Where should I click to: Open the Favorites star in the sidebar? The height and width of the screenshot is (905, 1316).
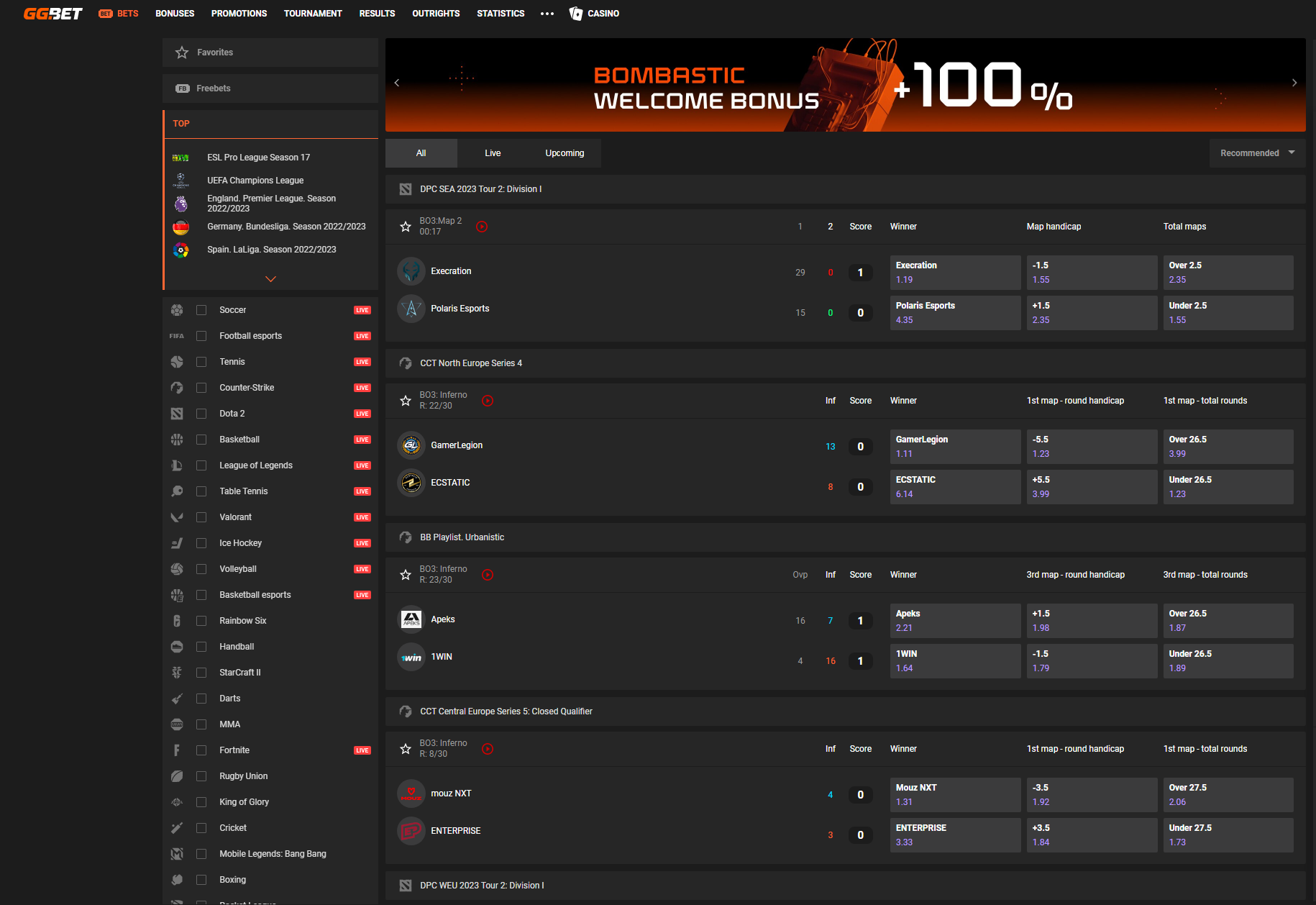[x=182, y=53]
